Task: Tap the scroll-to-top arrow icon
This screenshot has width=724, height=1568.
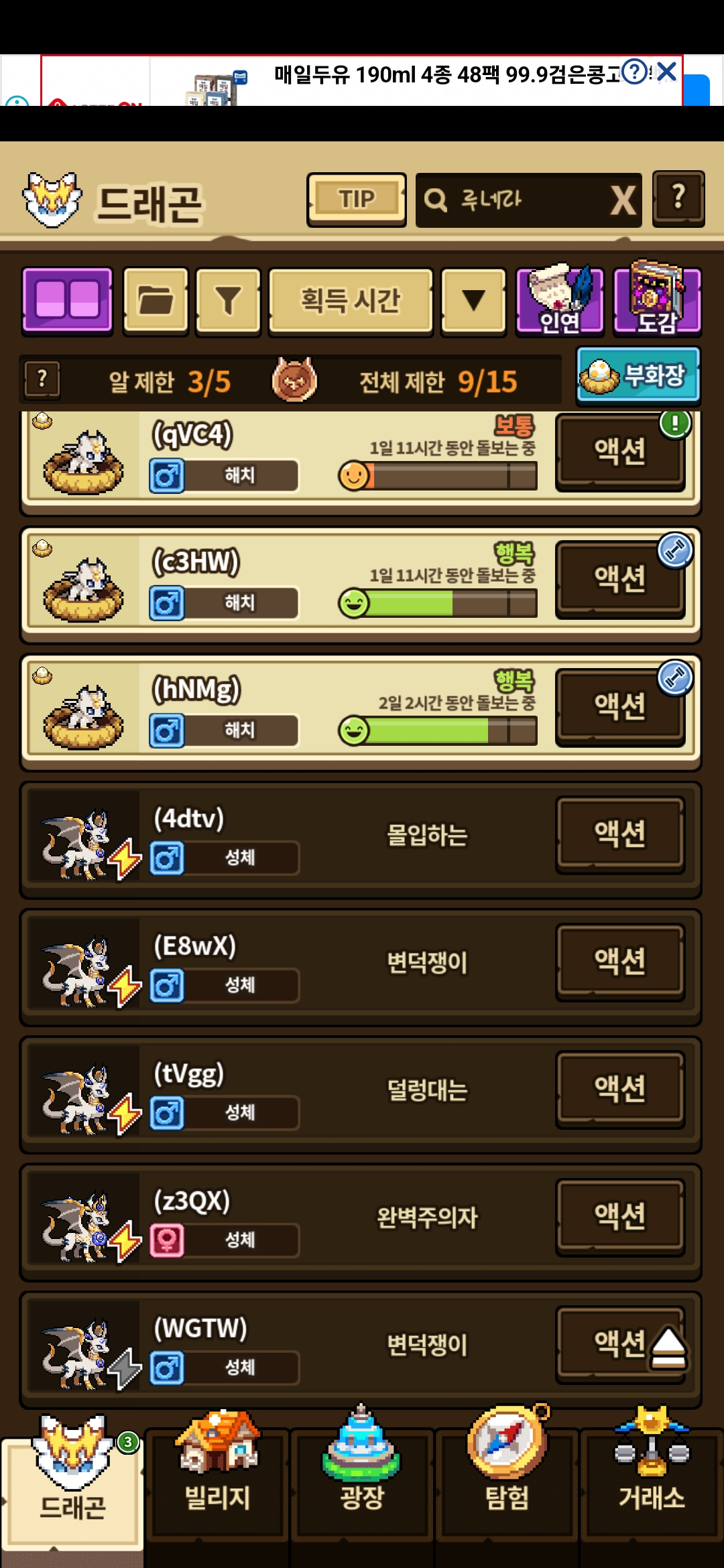Action: coord(668,1347)
